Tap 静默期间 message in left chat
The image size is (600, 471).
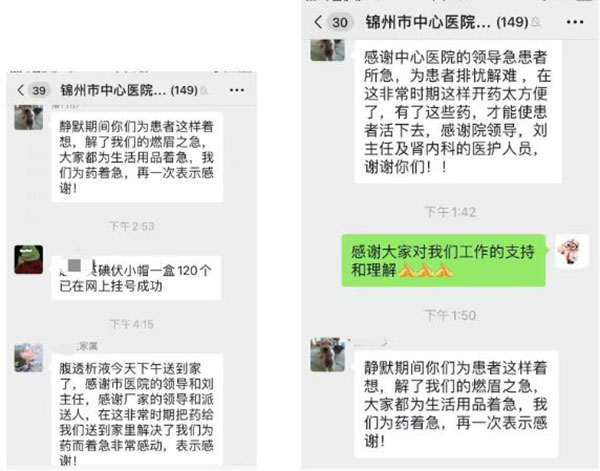[137, 157]
